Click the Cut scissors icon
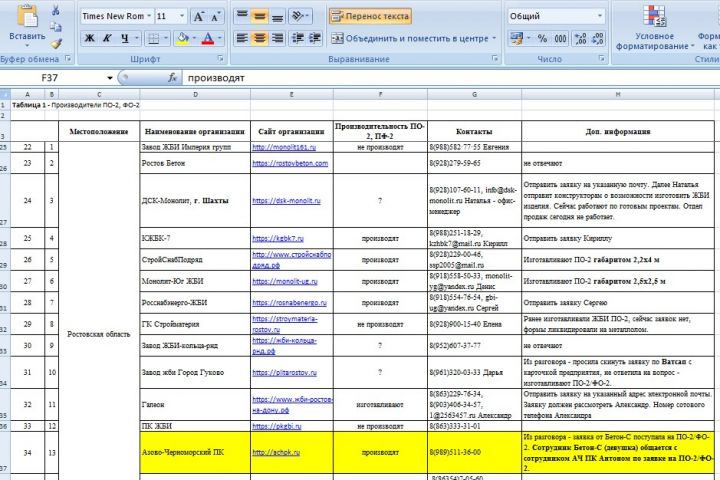 coord(55,10)
